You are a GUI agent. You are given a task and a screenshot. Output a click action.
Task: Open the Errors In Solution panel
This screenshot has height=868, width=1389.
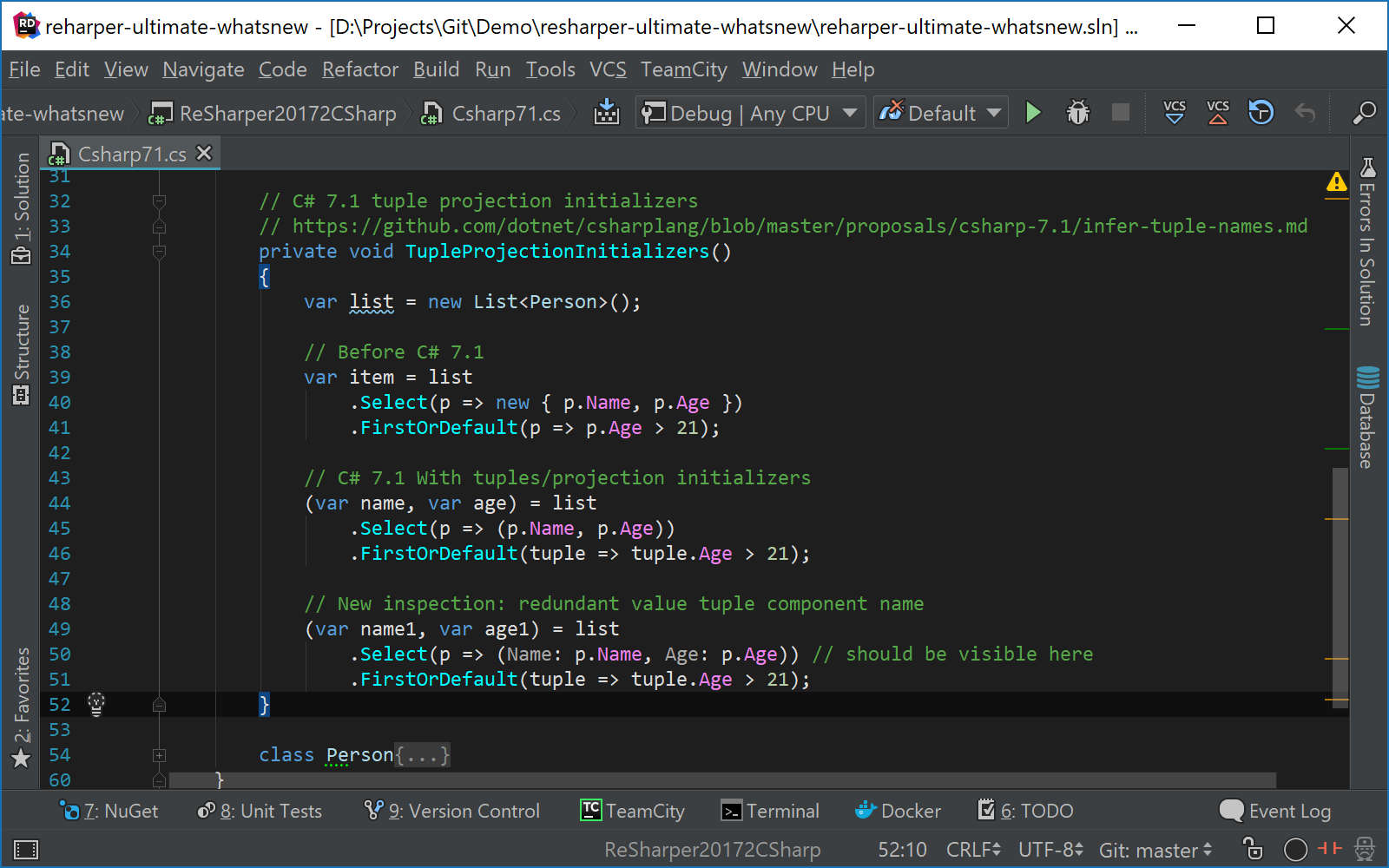point(1367,242)
